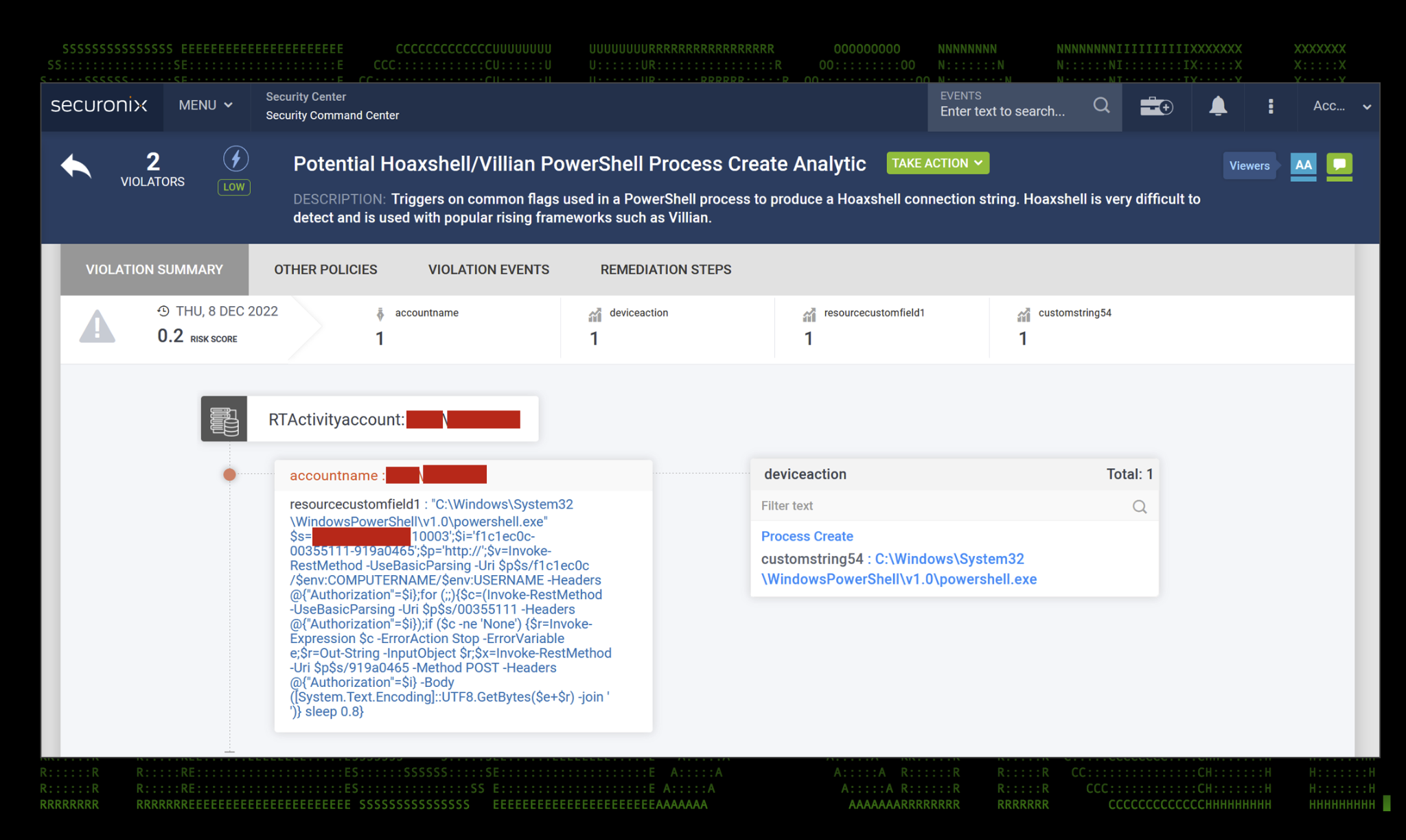Expand the account dropdown chevron
The height and width of the screenshot is (840, 1406).
1366,107
